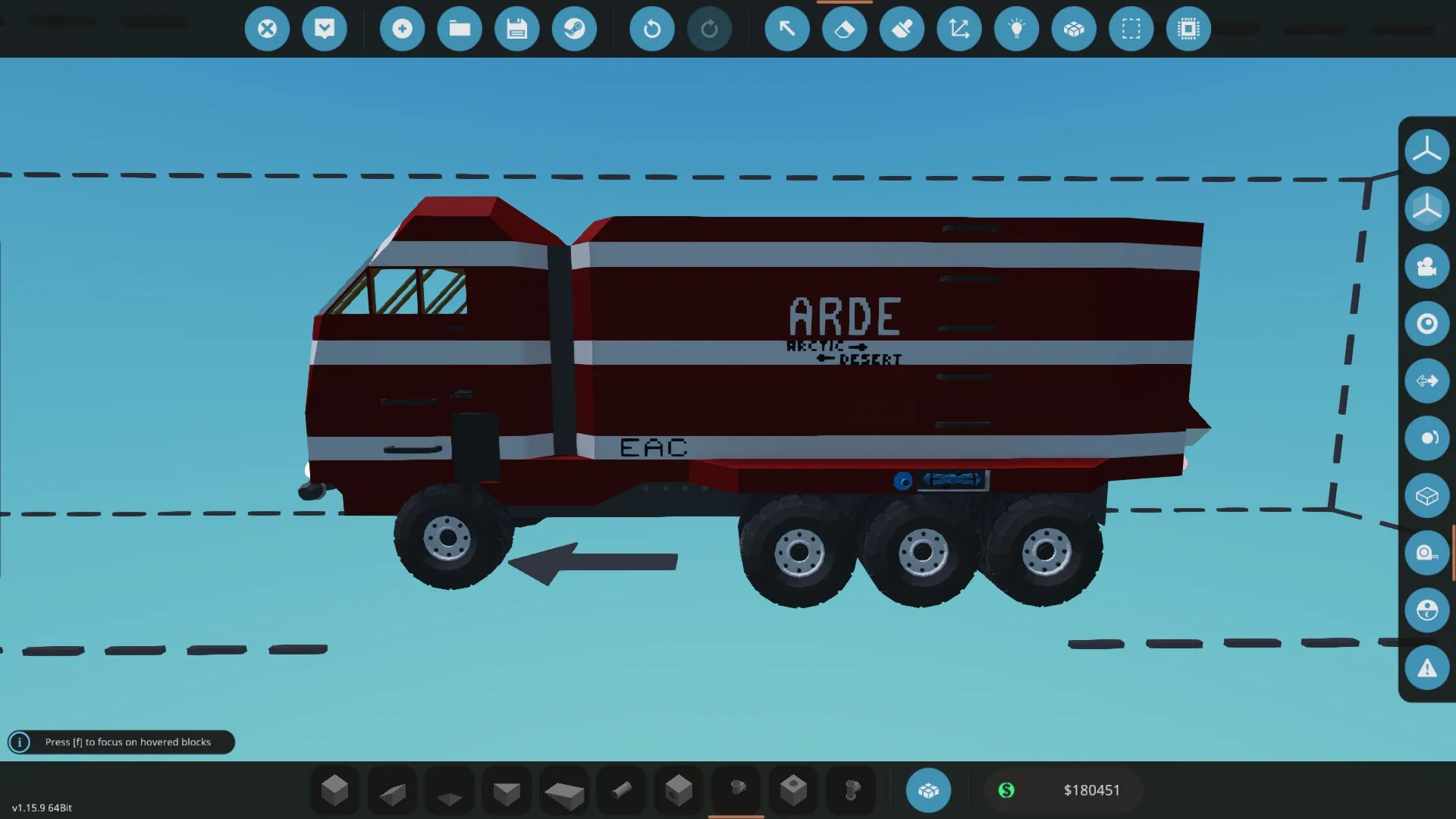Toggle the warning triangle indicator
The height and width of the screenshot is (819, 1456).
point(1426,668)
